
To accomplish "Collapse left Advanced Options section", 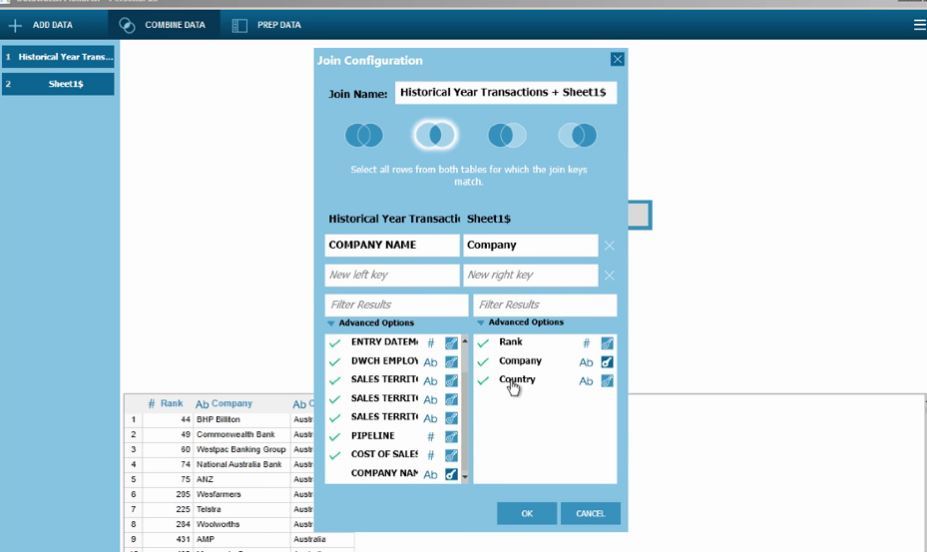I will click(x=331, y=323).
